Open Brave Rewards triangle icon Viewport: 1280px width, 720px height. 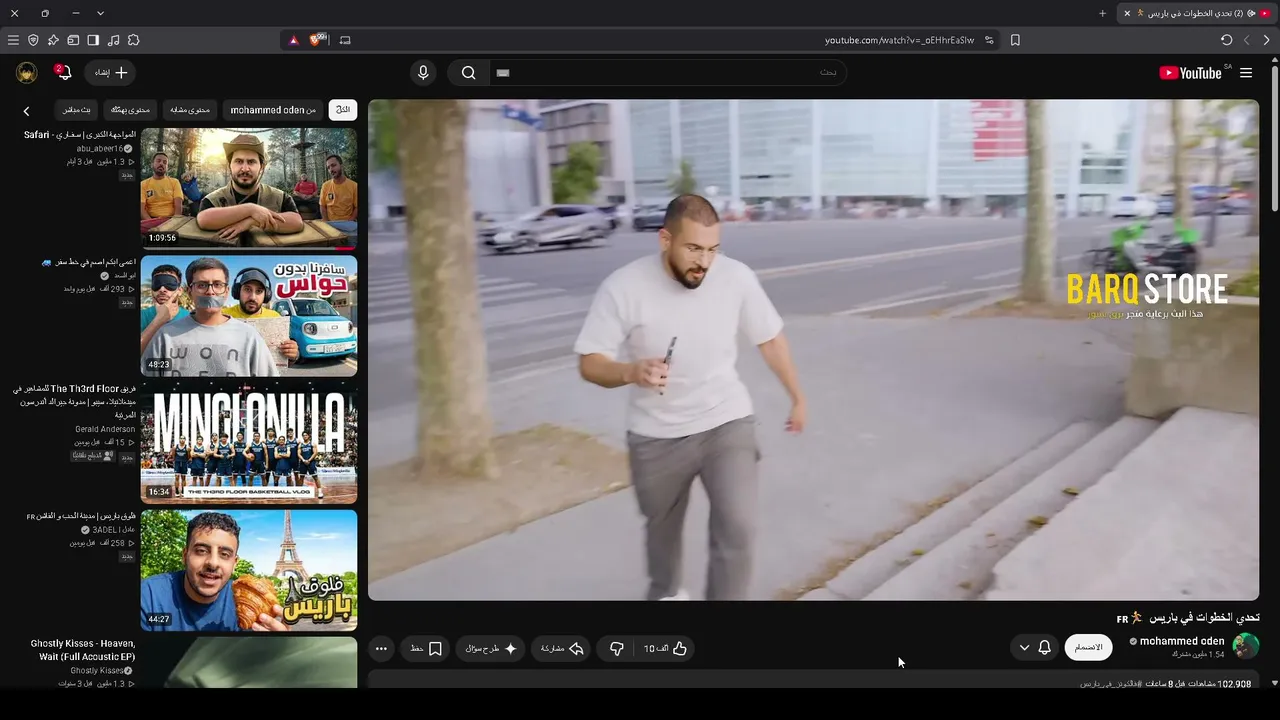click(293, 40)
